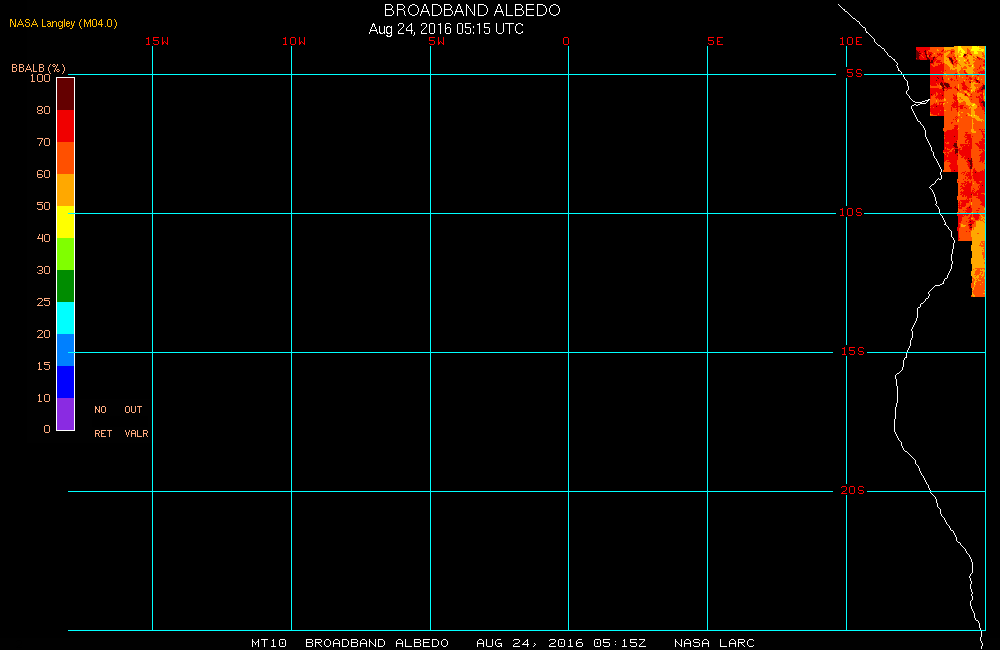This screenshot has height=650, width=1000.
Task: Click the 'NO' legend label
Action: click(100, 410)
